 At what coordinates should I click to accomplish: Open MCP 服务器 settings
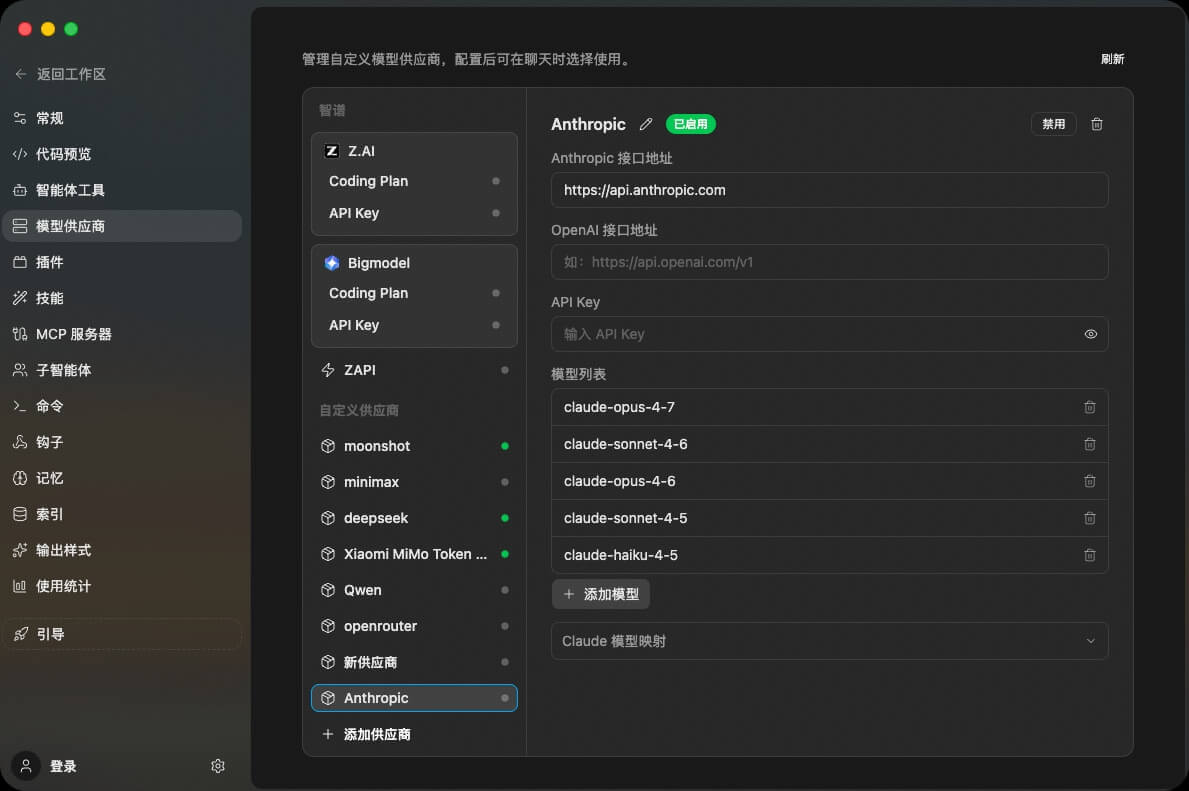pos(122,334)
